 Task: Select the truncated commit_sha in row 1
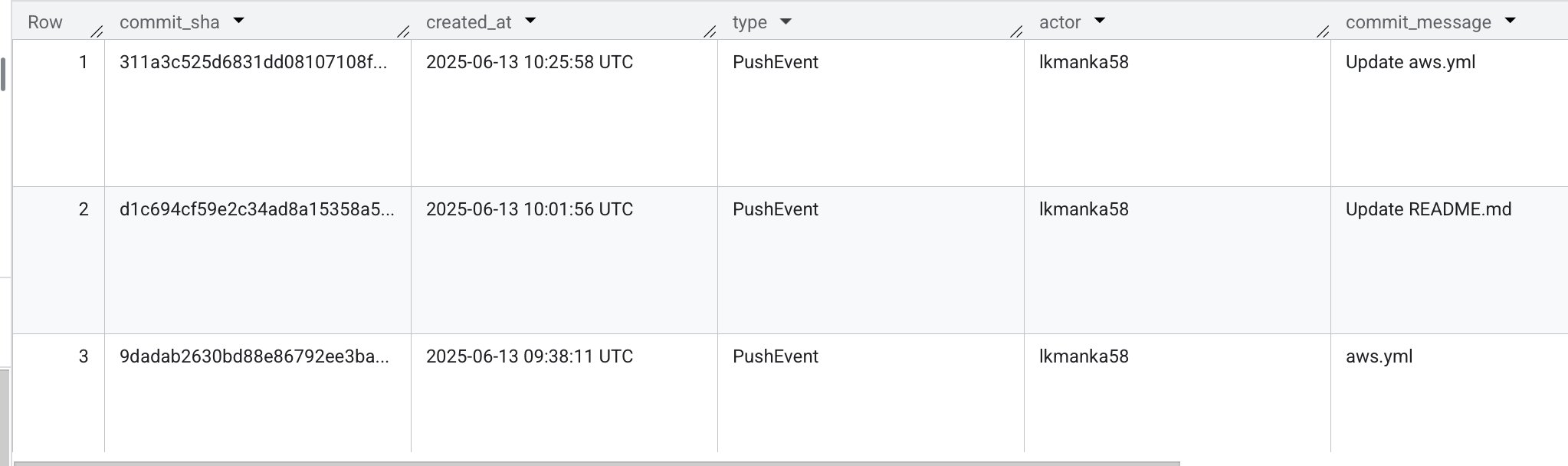(x=256, y=62)
